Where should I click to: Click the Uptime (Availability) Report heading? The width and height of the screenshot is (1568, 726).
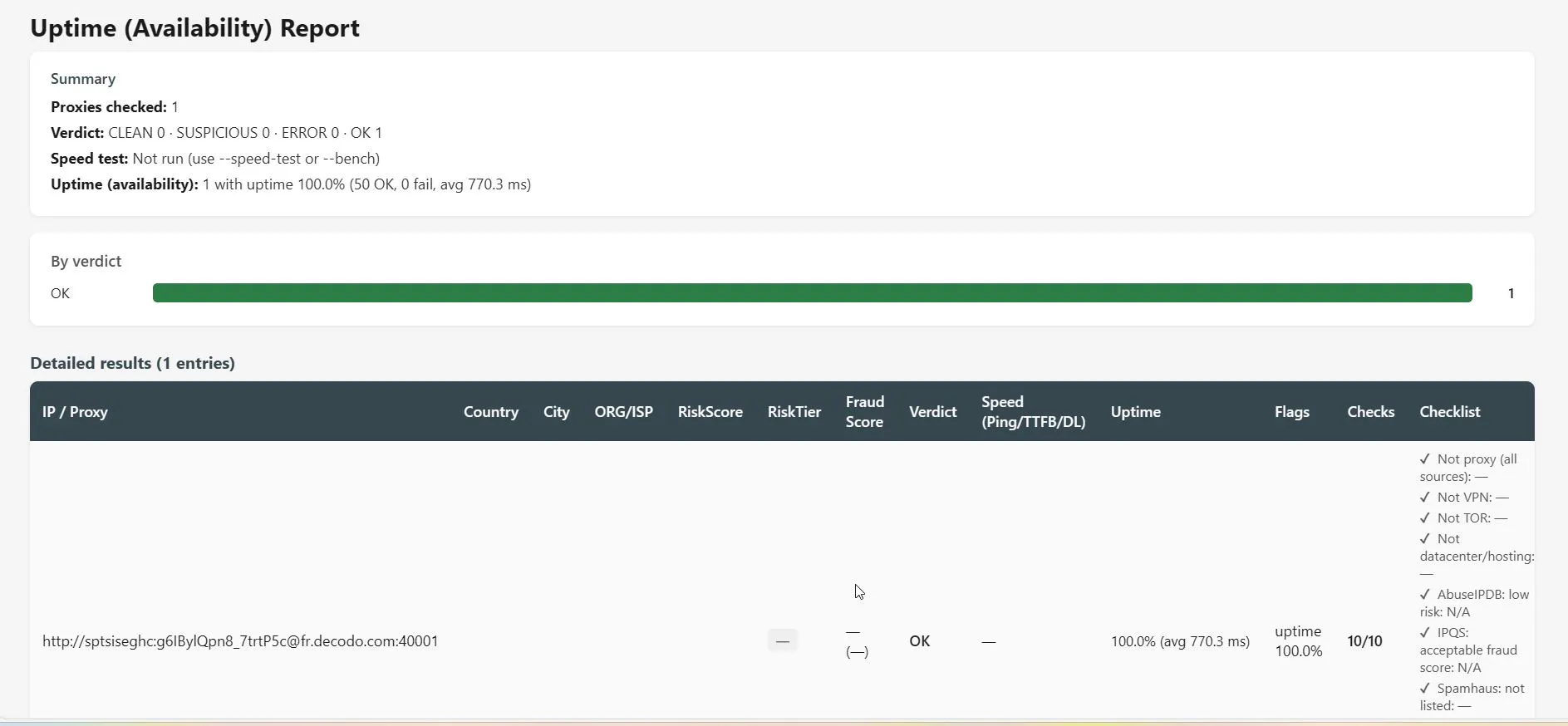194,27
